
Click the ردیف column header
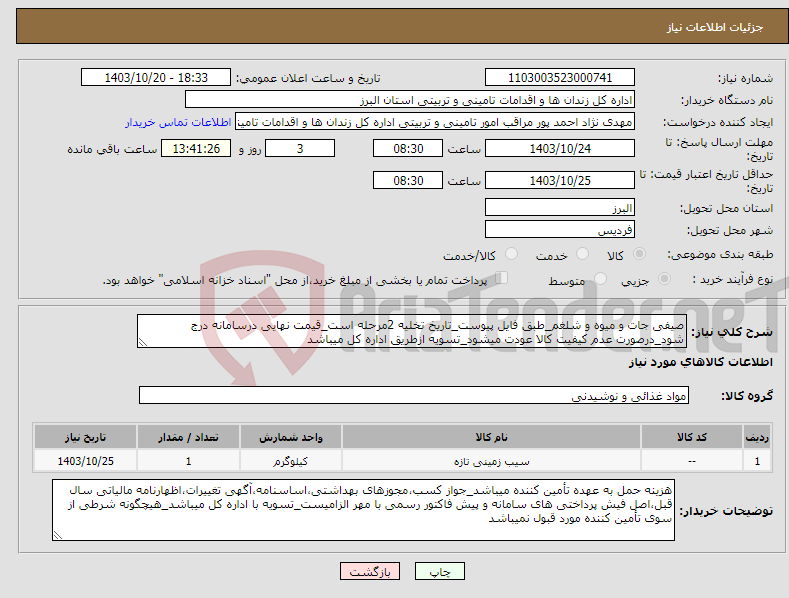[757, 437]
